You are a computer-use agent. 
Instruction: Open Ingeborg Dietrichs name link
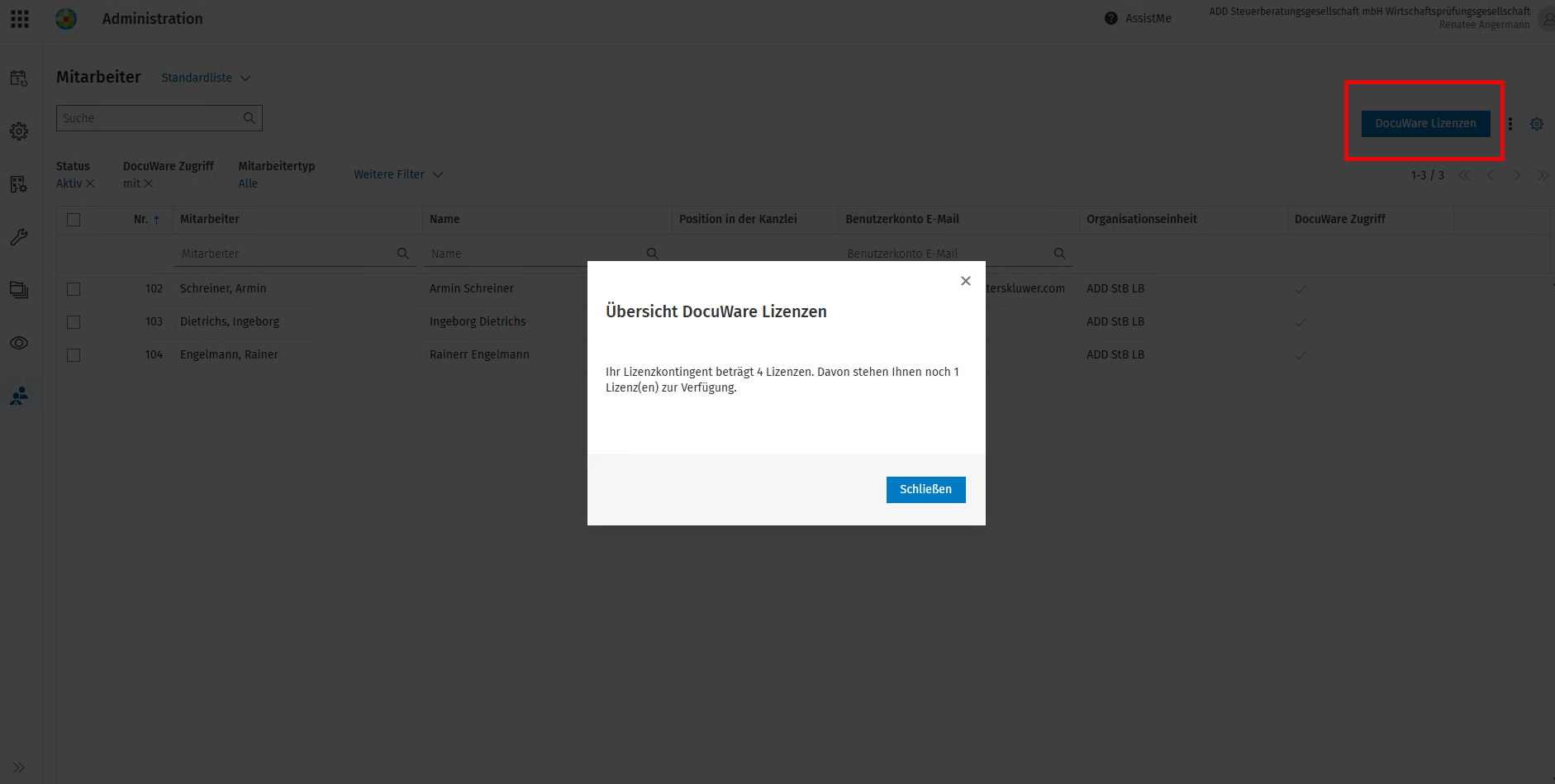478,321
